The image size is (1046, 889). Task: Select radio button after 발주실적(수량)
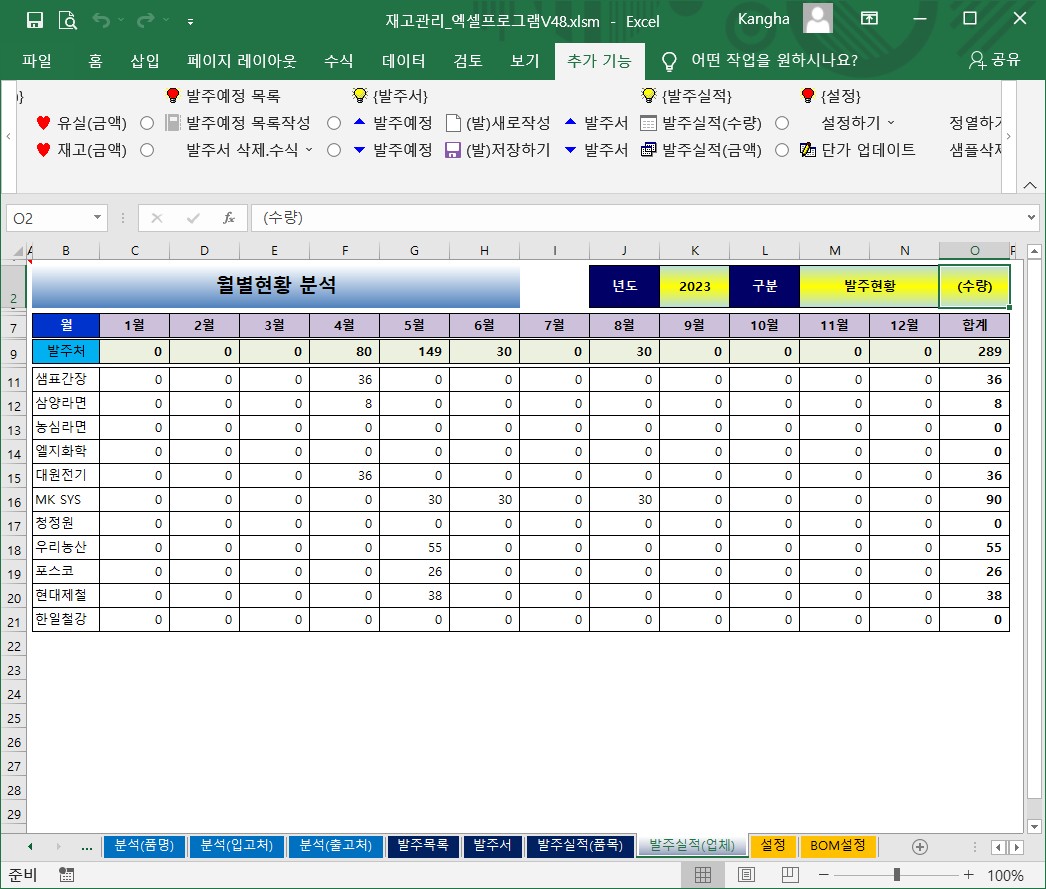782,123
